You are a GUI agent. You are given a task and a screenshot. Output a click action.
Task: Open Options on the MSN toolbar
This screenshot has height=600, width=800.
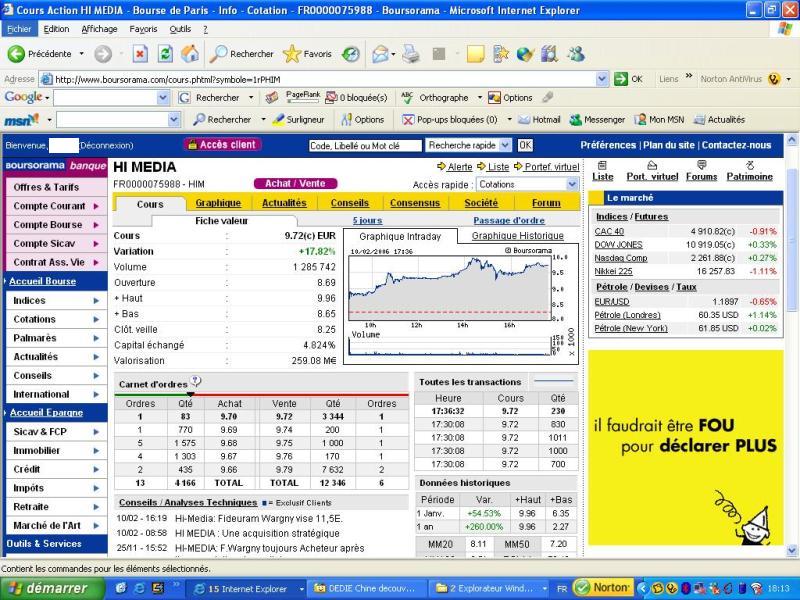coord(363,120)
